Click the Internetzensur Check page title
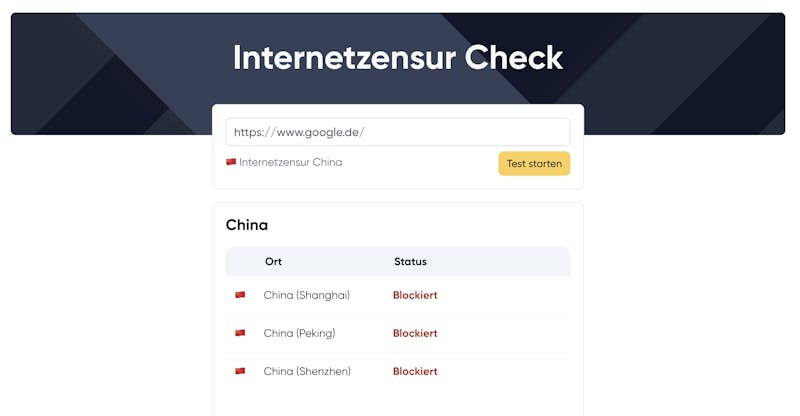The height and width of the screenshot is (416, 800). (398, 58)
